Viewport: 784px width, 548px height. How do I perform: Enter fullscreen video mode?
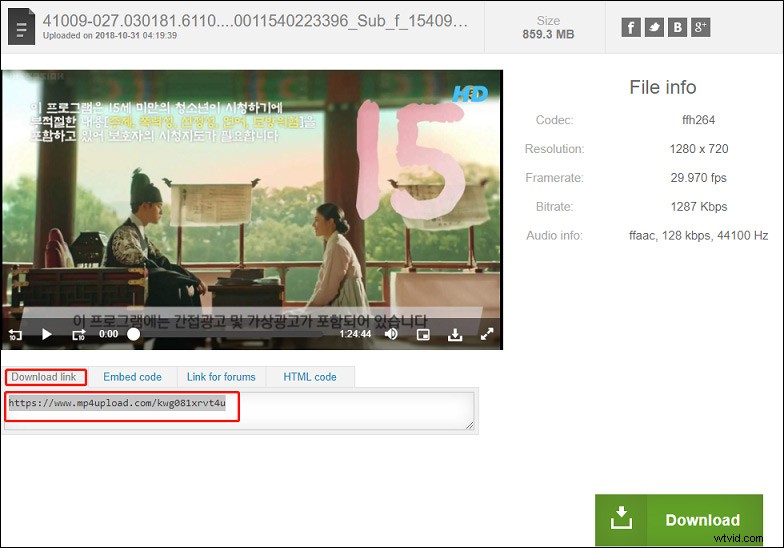[487, 334]
